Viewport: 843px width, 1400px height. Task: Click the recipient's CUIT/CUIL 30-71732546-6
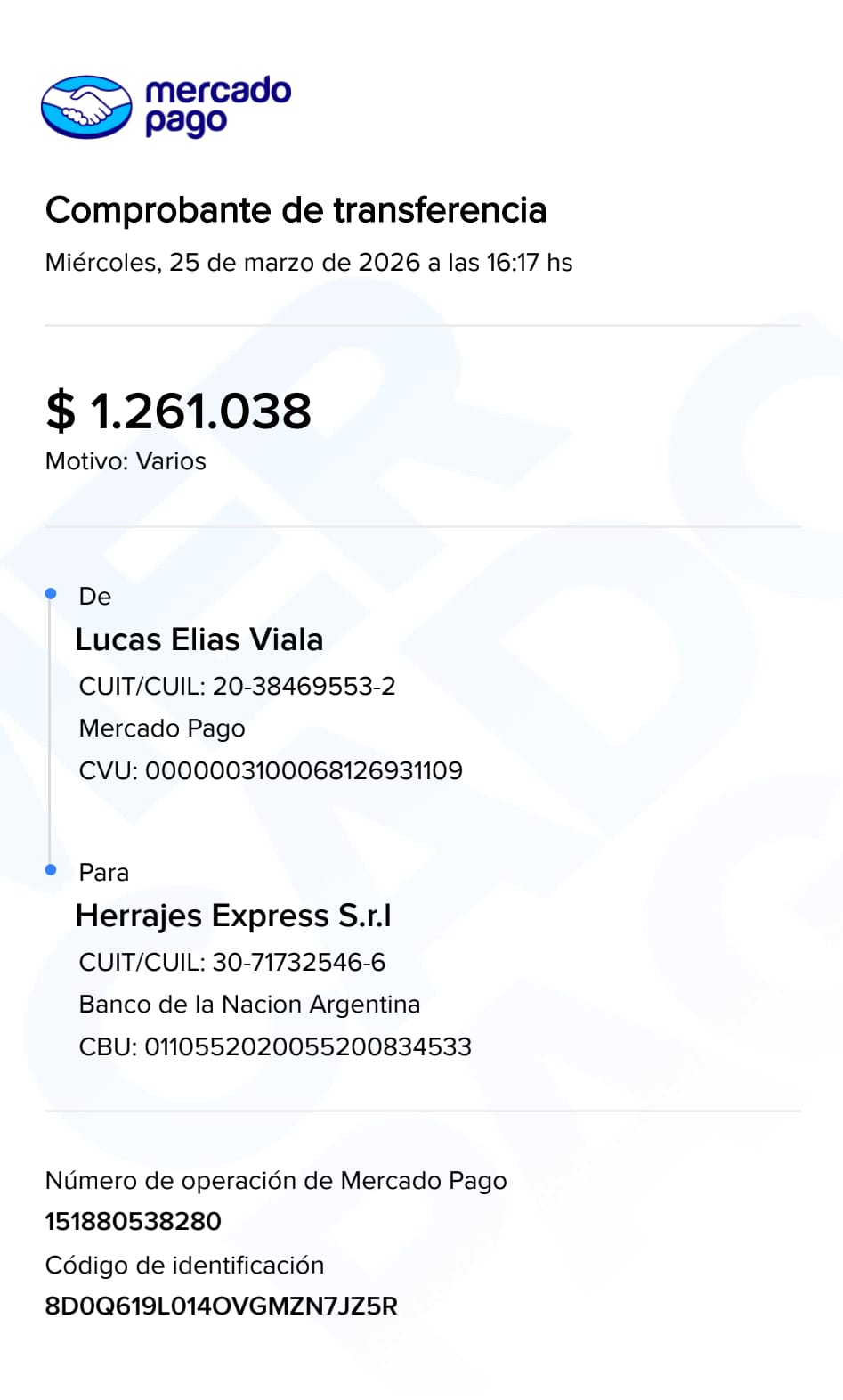(x=231, y=962)
